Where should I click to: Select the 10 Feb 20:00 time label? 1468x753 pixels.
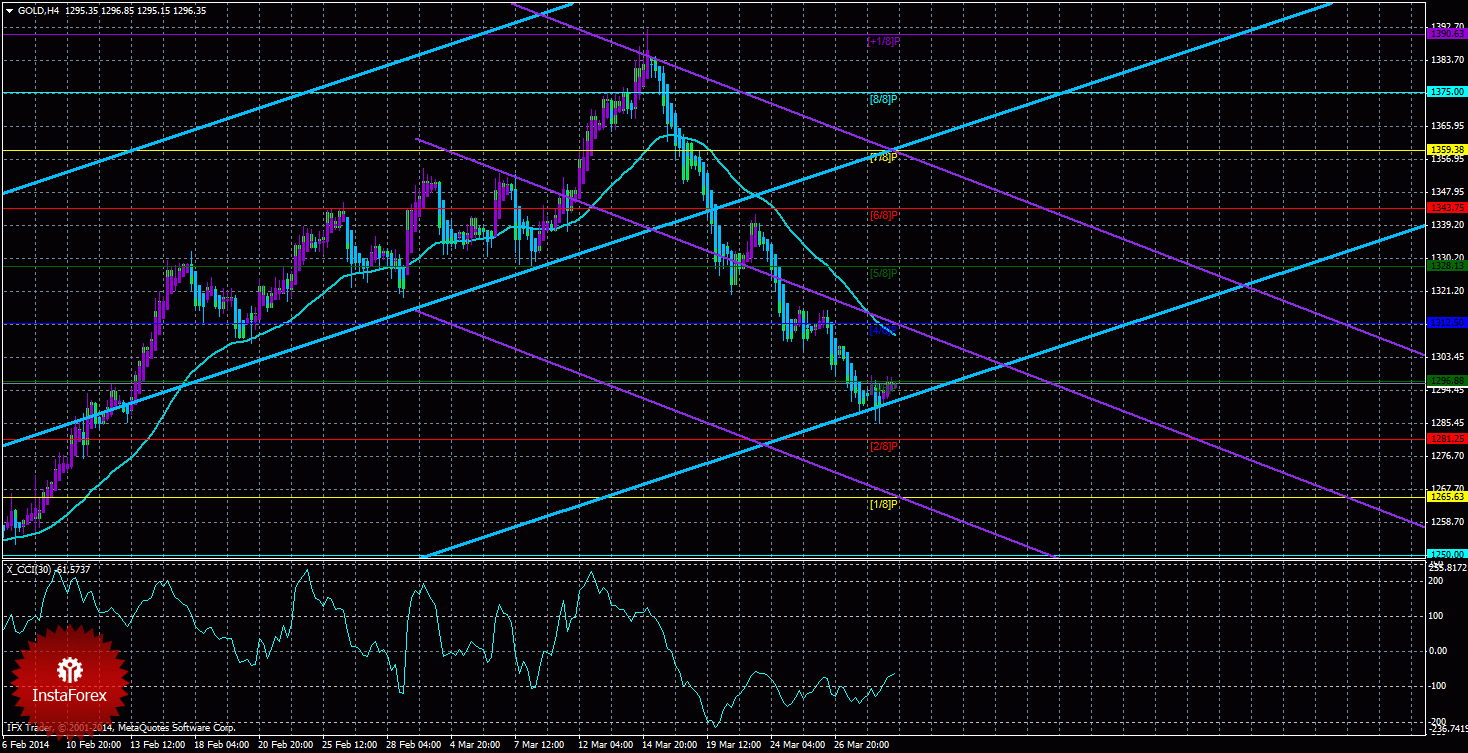click(x=94, y=745)
